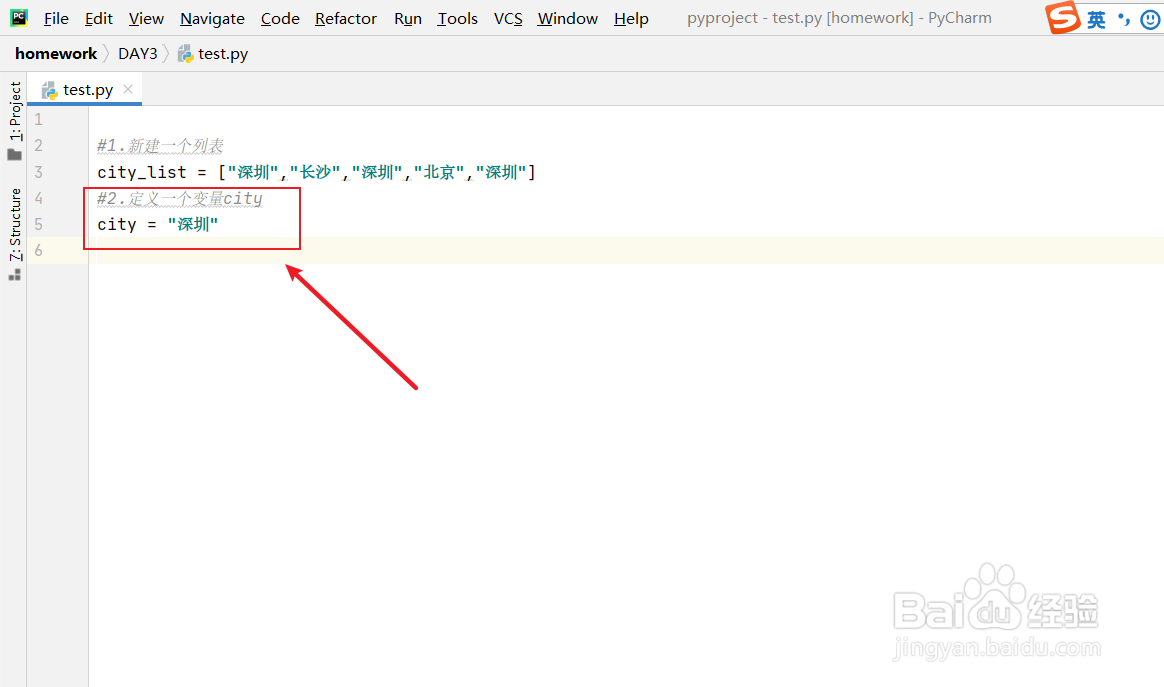This screenshot has width=1164, height=687.
Task: Open the Window menu
Action: click(x=568, y=19)
